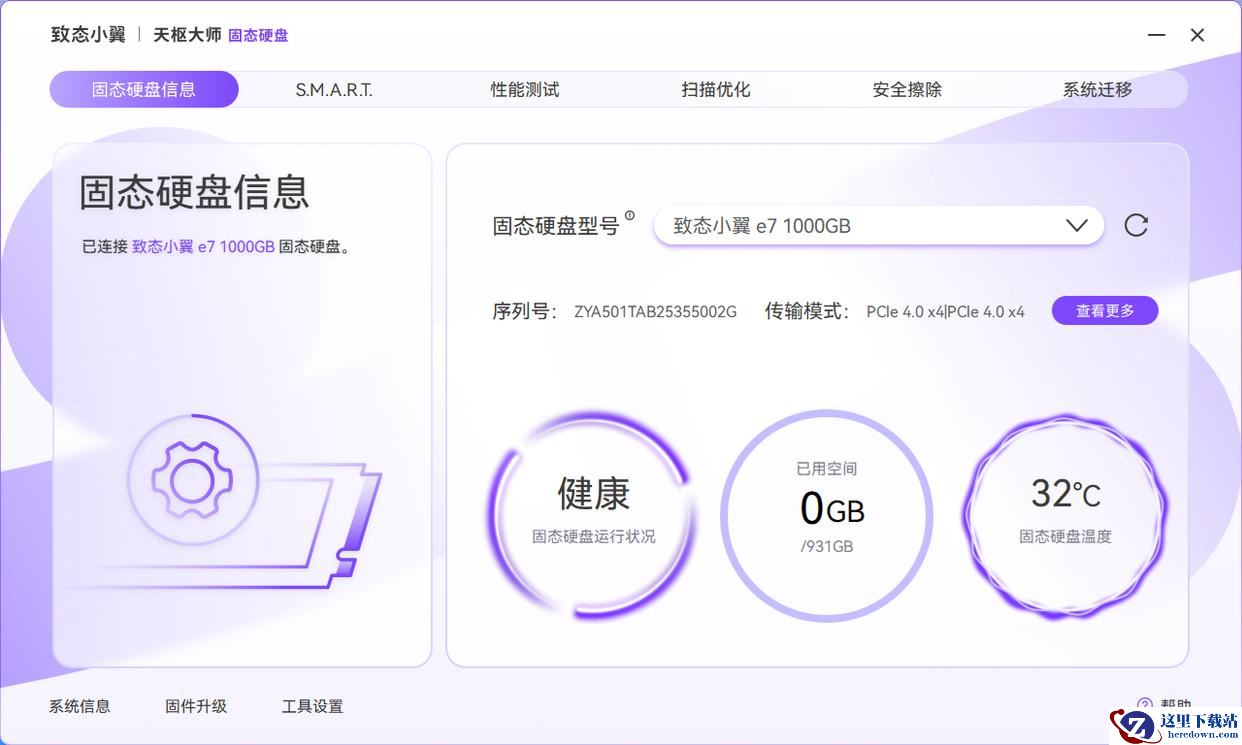Click the info icon next to 固态硬盘型号
Screen dimensions: 1242x745
click(x=629, y=215)
